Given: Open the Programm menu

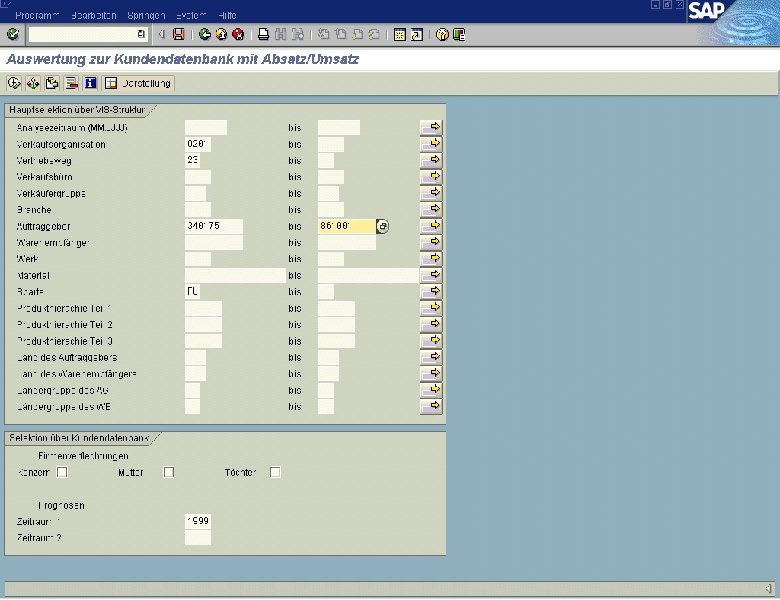Looking at the screenshot, I should coord(37,15).
